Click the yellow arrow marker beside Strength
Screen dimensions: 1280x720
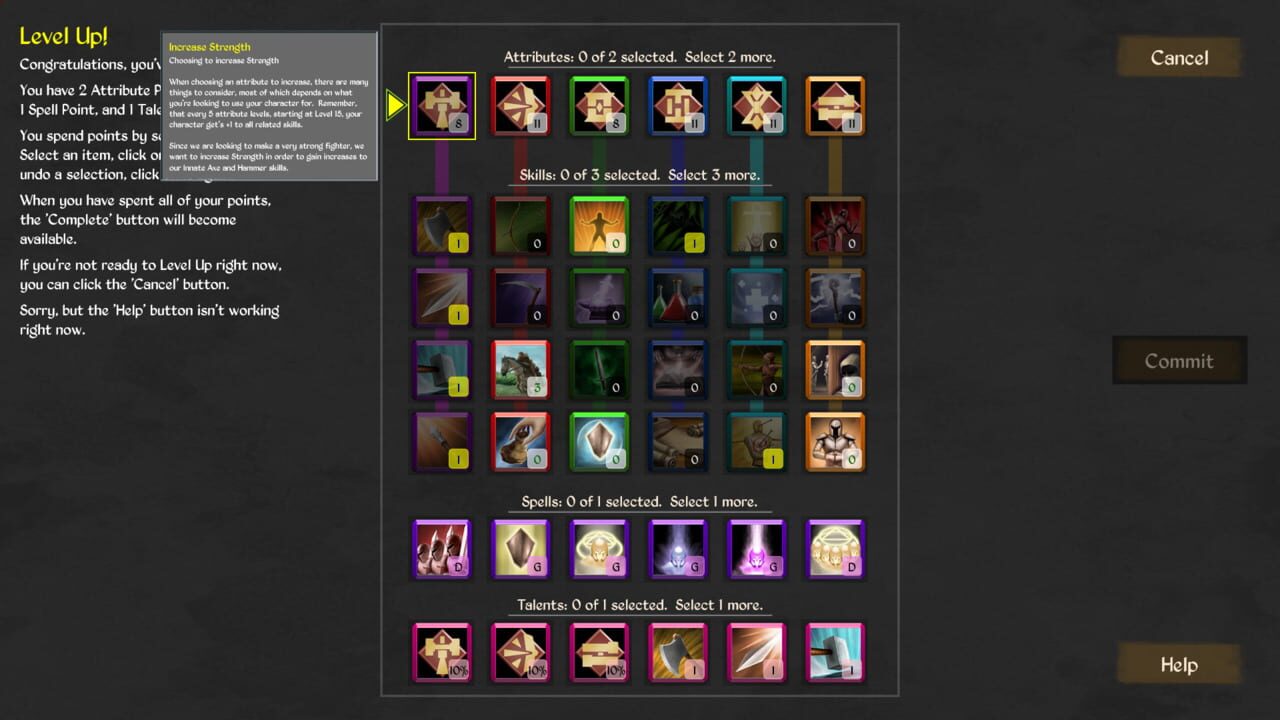click(395, 104)
